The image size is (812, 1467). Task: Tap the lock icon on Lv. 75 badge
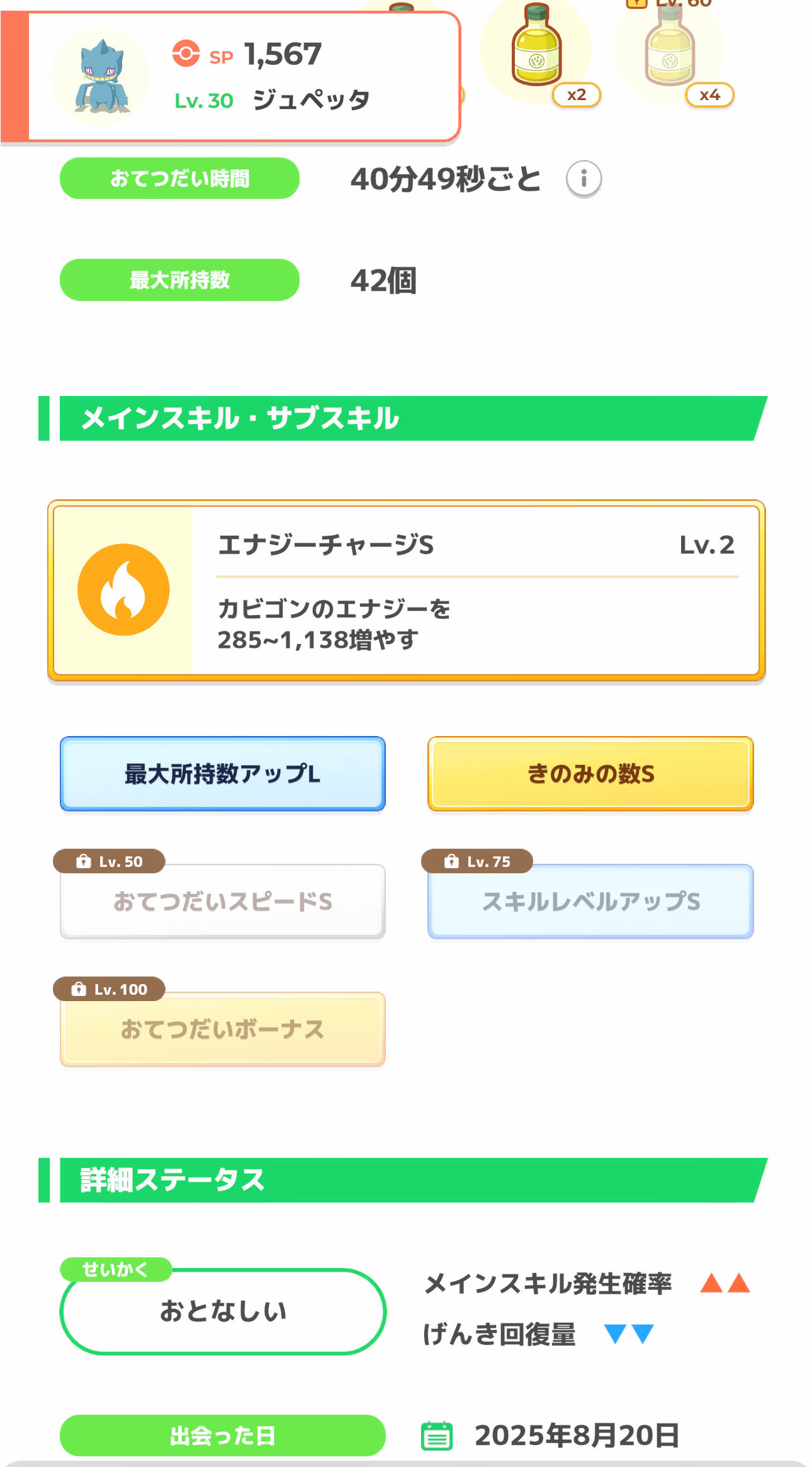pyautogui.click(x=451, y=861)
